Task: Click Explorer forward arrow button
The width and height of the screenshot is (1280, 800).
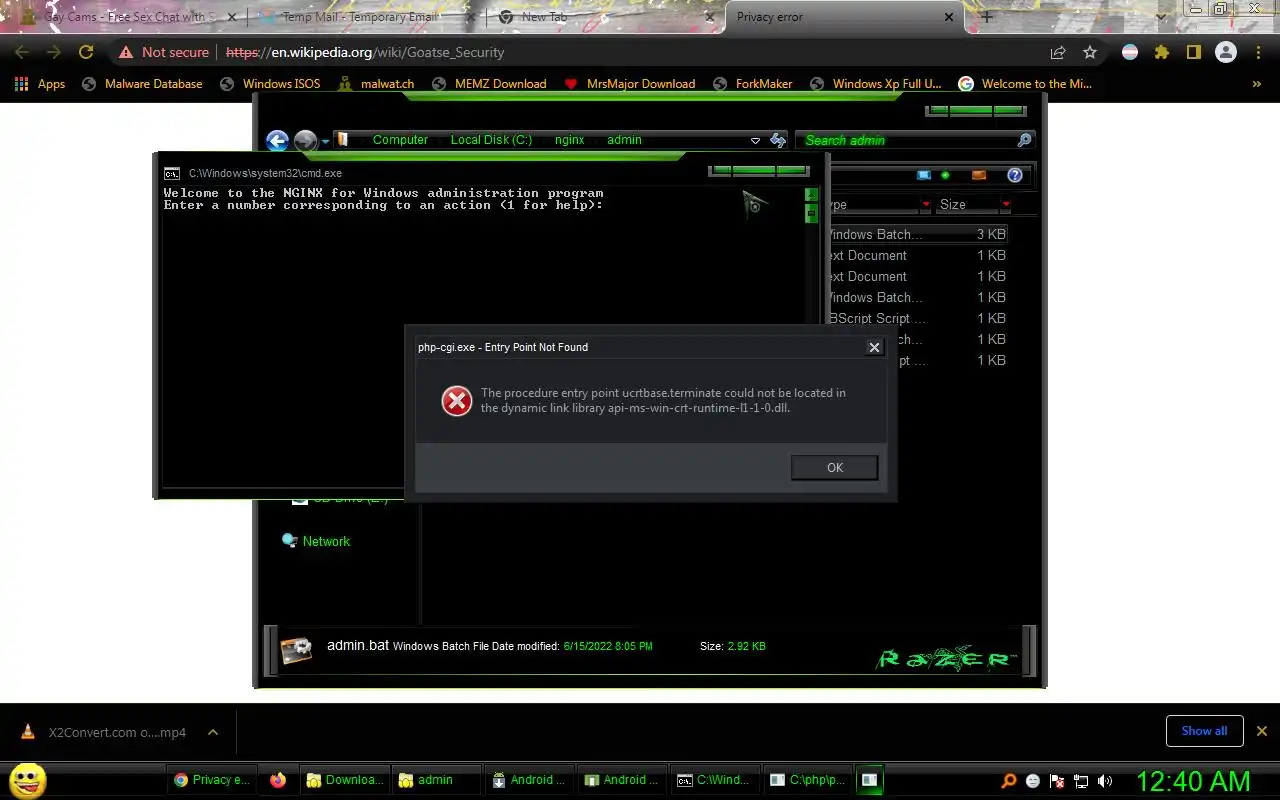Action: (305, 141)
